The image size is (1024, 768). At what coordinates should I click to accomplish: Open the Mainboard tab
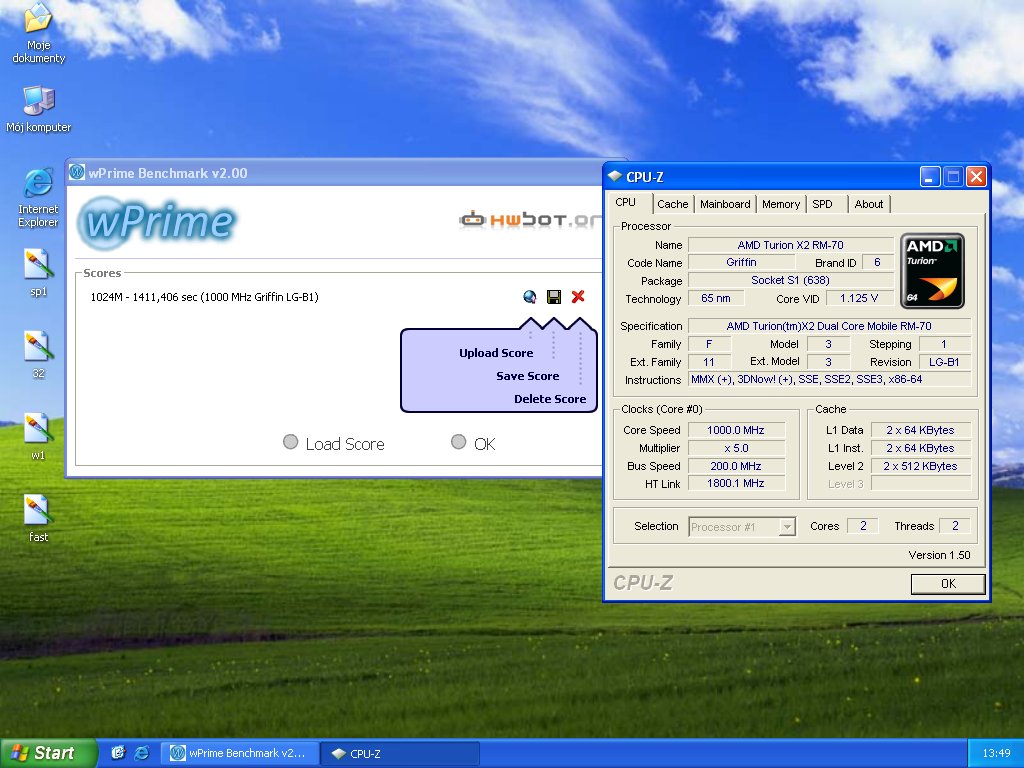pyautogui.click(x=725, y=204)
